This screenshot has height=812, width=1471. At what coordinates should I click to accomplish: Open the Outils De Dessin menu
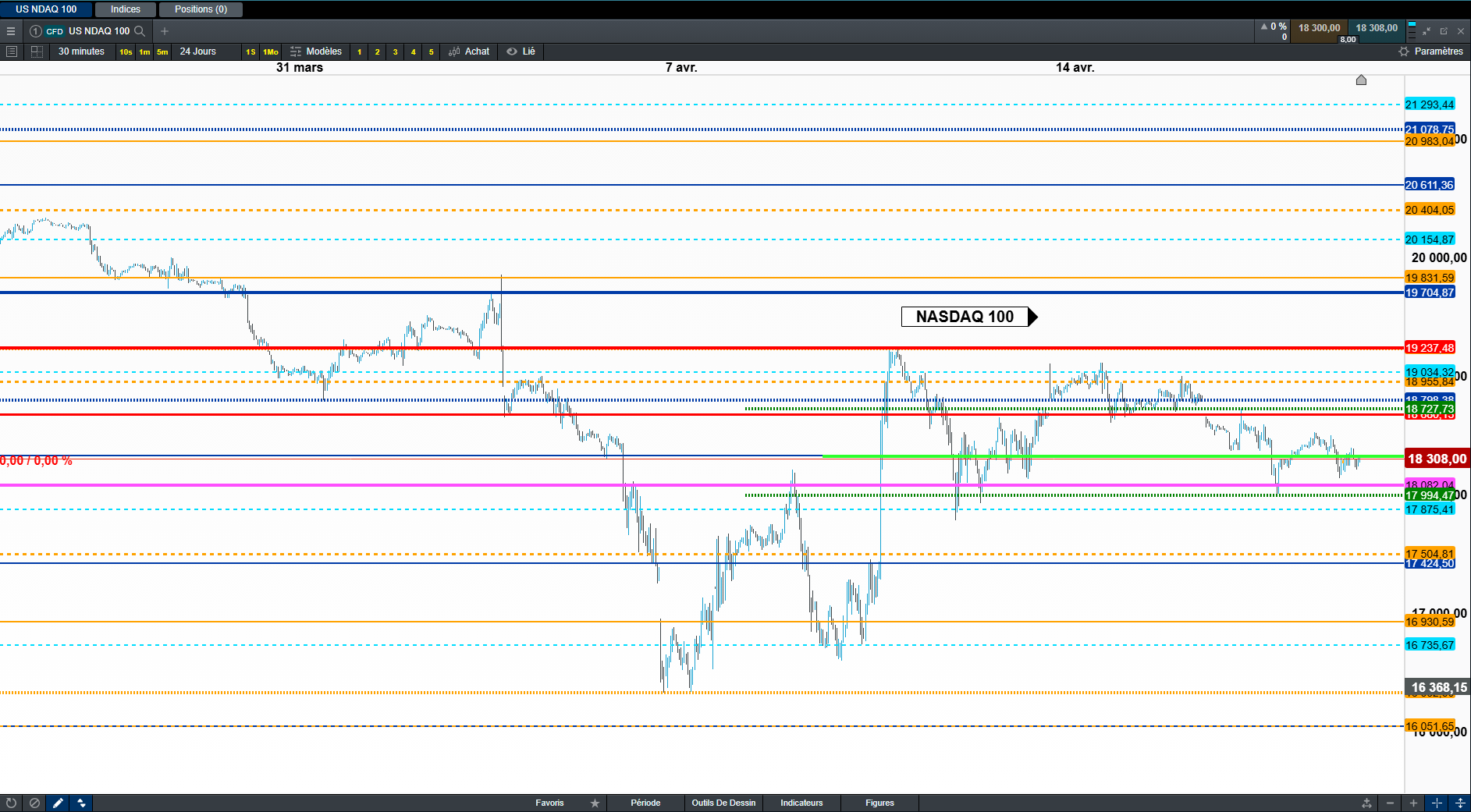723,803
